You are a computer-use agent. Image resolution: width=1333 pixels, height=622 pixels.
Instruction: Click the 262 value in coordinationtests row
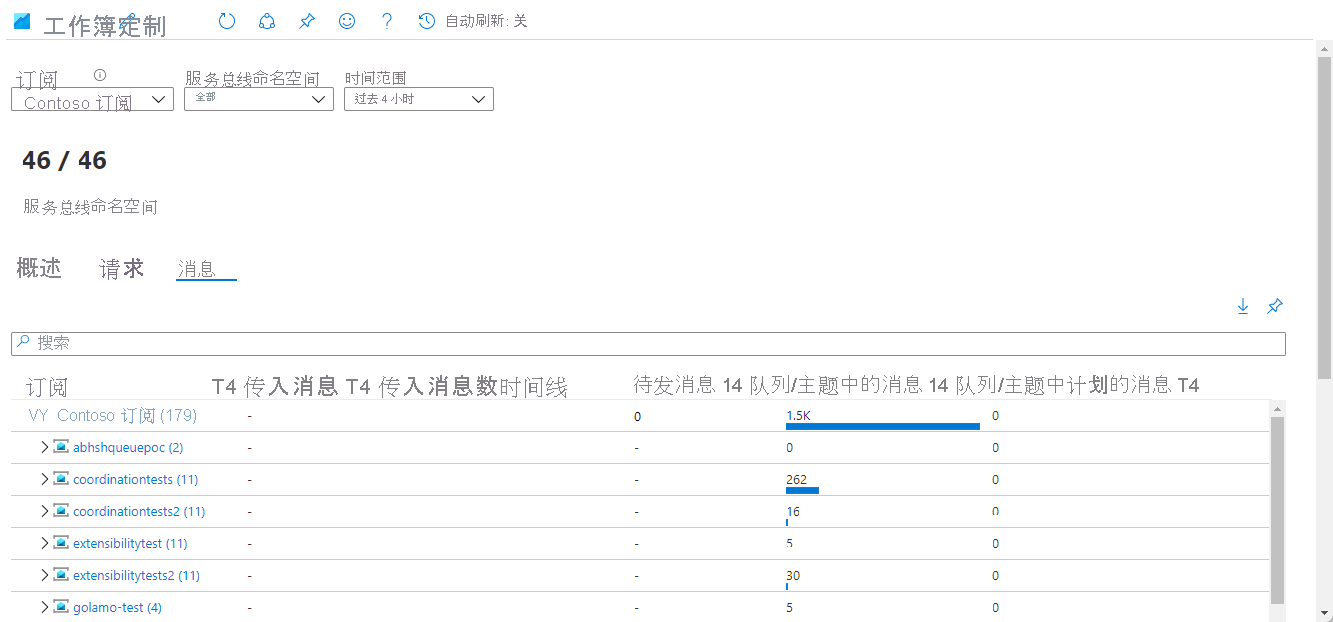point(797,479)
